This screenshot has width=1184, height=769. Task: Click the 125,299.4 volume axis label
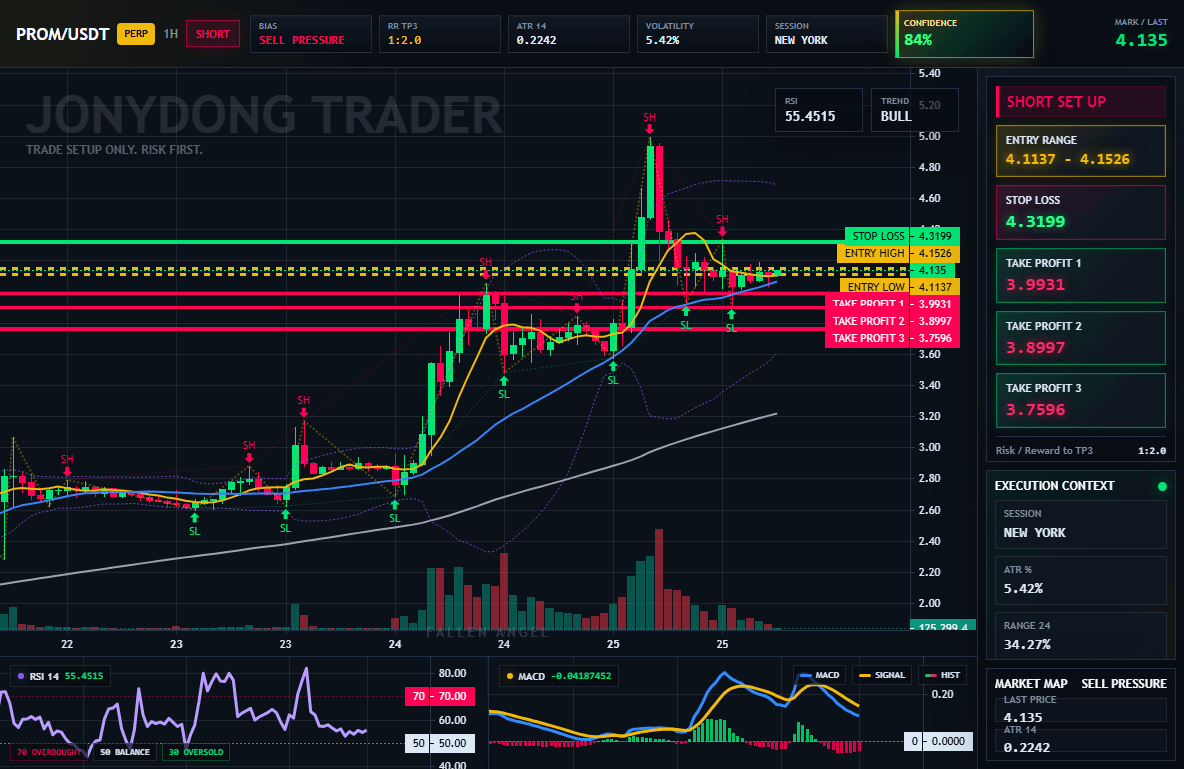[x=943, y=627]
